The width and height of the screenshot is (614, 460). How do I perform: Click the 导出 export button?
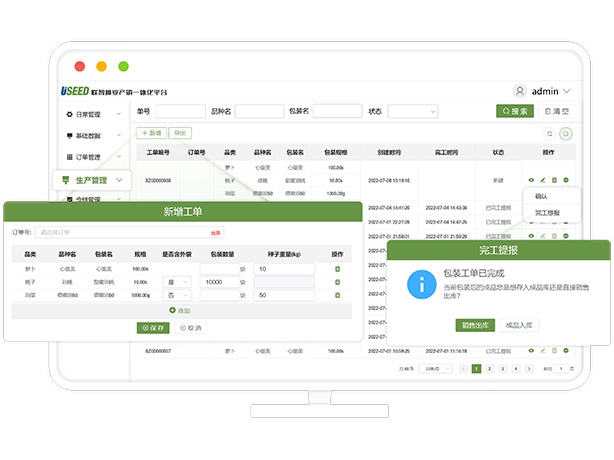coord(180,132)
